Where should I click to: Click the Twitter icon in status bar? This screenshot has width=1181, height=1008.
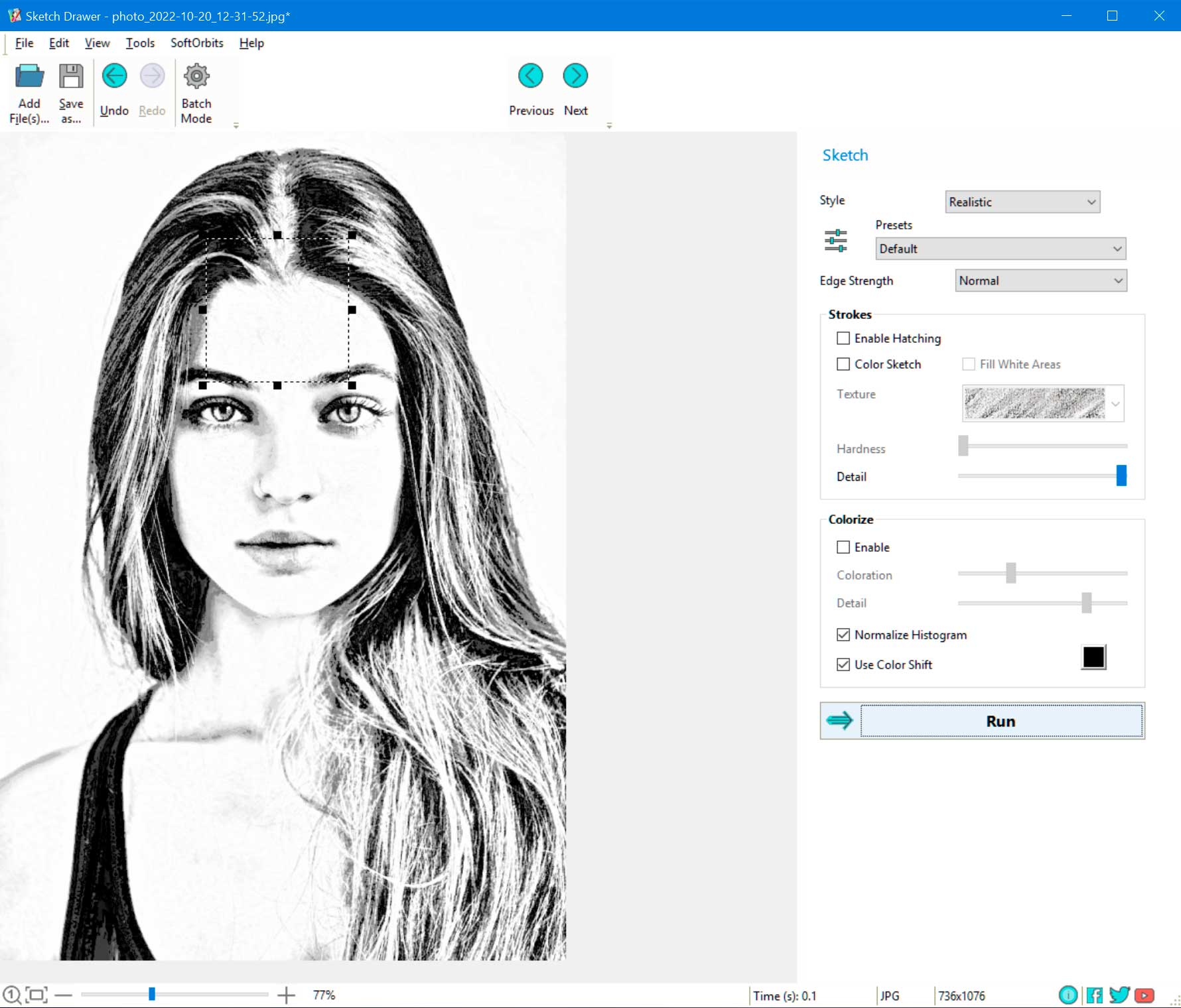coord(1120,995)
